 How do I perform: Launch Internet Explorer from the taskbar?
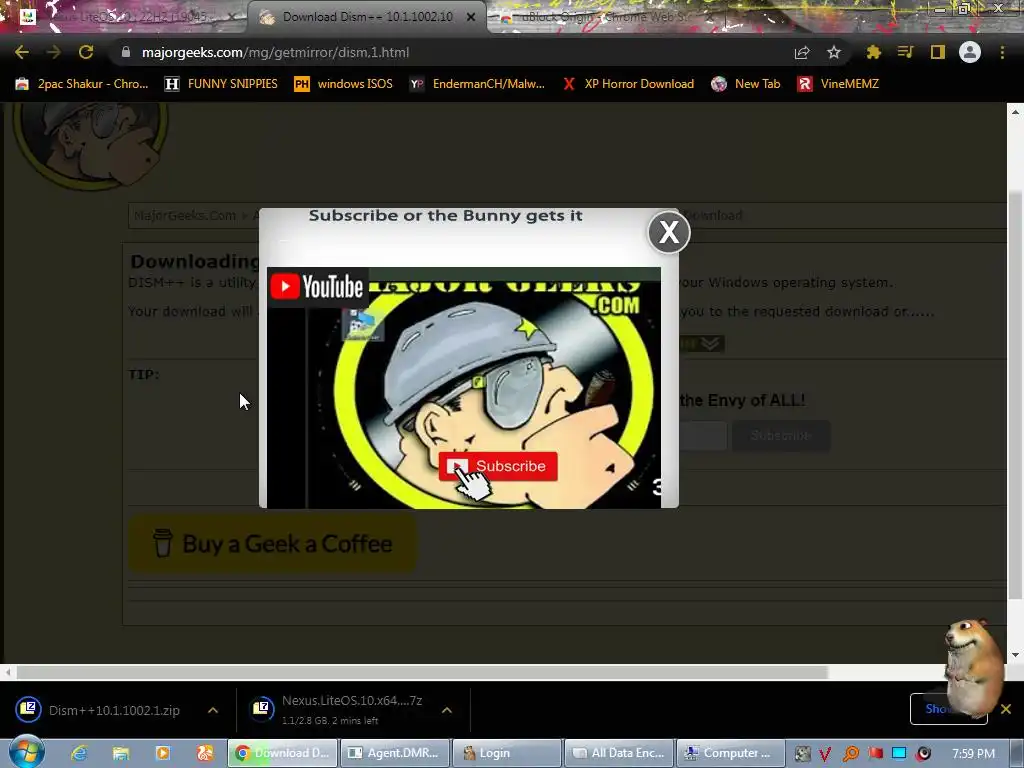[79, 753]
